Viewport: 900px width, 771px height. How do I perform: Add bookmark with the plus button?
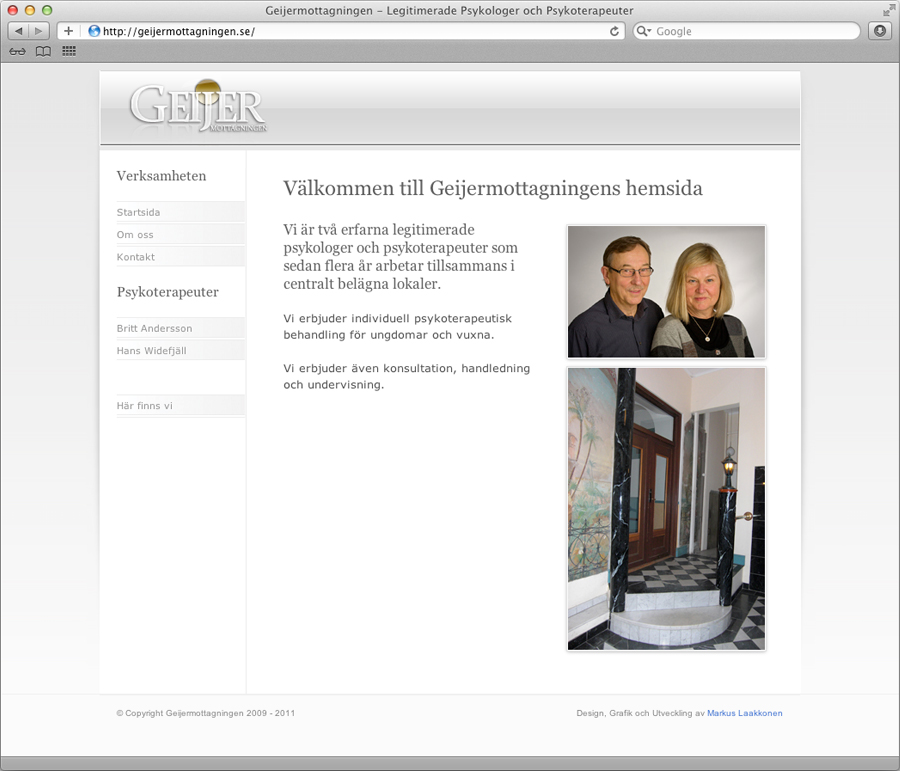point(68,31)
